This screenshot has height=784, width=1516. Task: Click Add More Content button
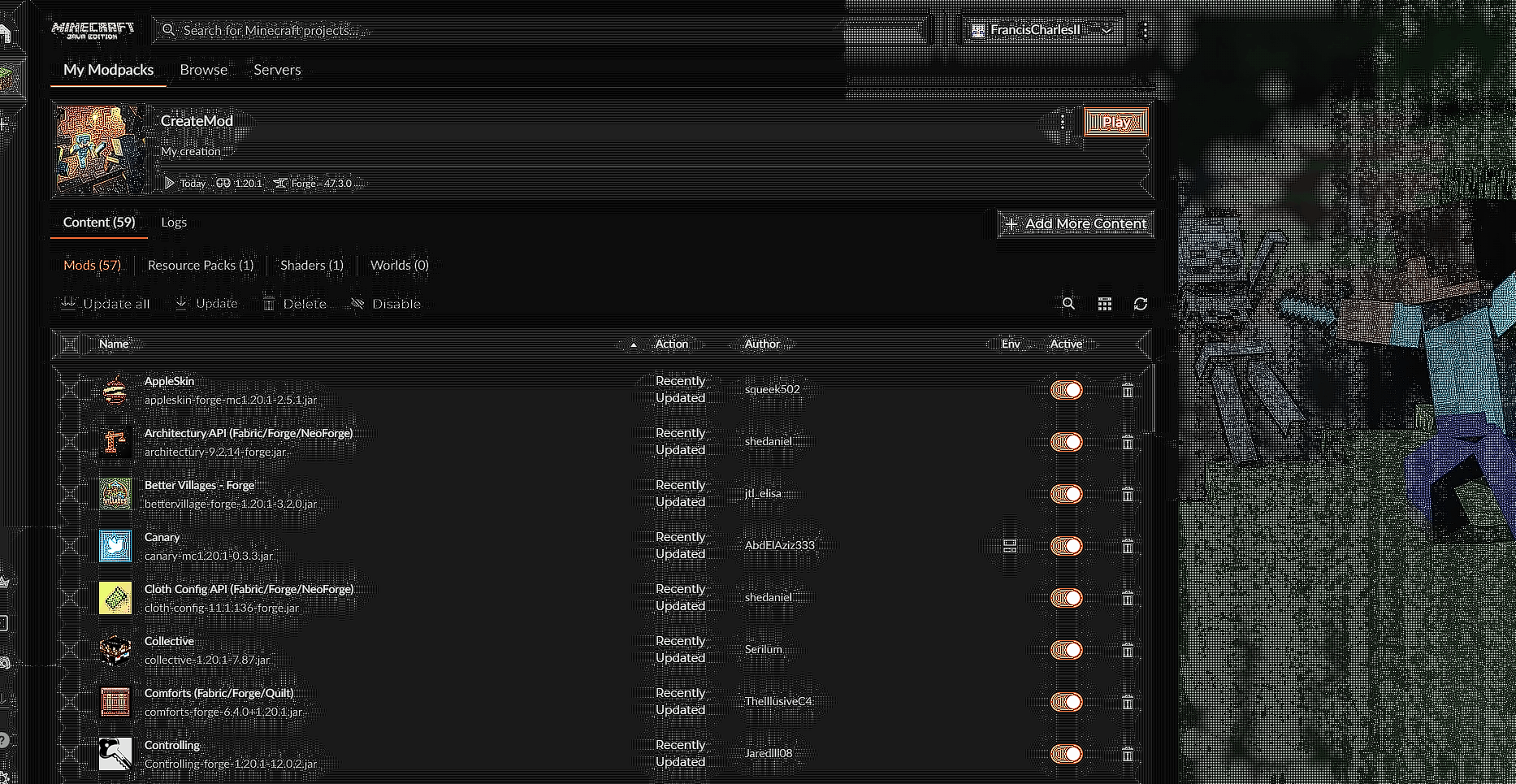[x=1076, y=223]
